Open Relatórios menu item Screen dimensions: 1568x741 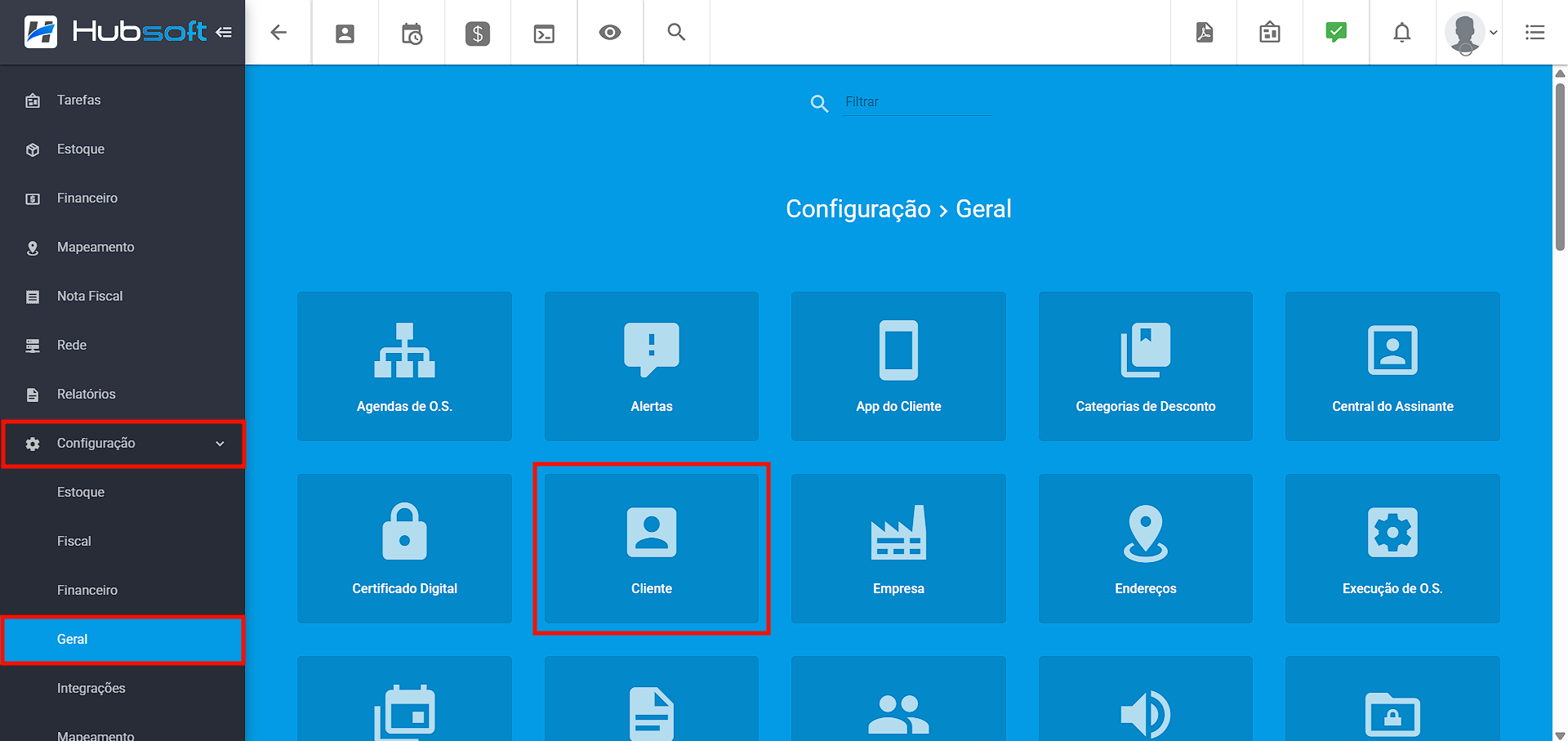[122, 394]
